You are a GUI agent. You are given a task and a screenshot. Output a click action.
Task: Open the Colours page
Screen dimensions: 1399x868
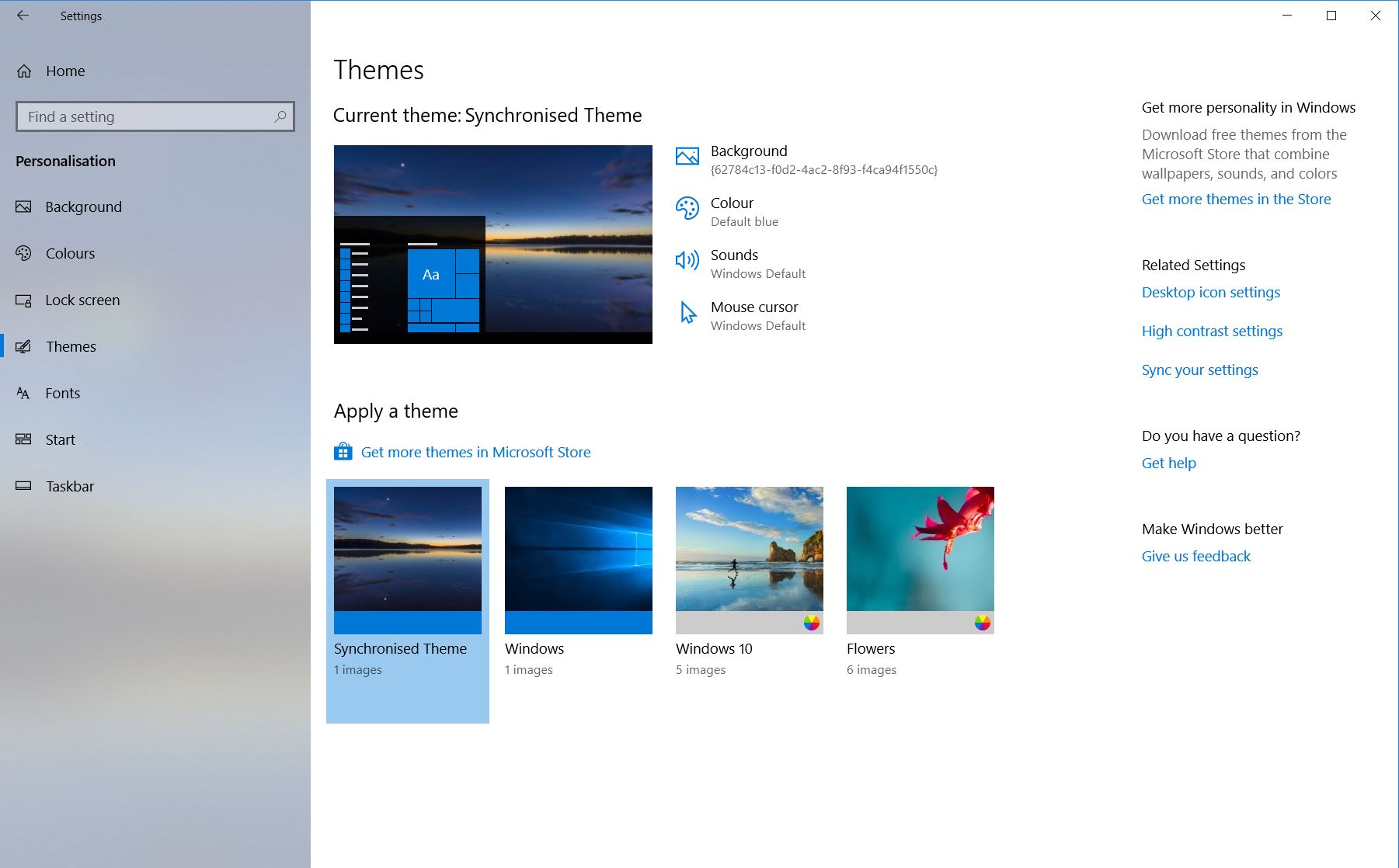155,253
